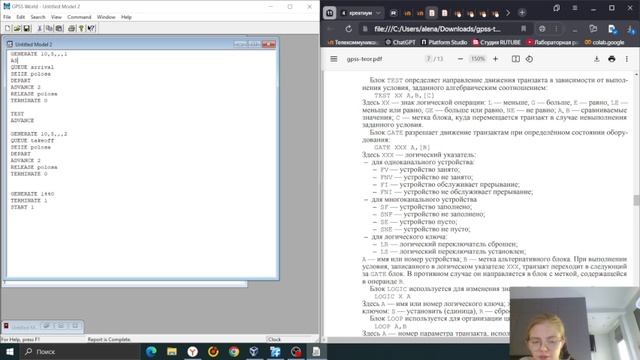The image size is (640, 360).
Task: Open the PDF viewer more options menu
Action: pyautogui.click(x=627, y=59)
